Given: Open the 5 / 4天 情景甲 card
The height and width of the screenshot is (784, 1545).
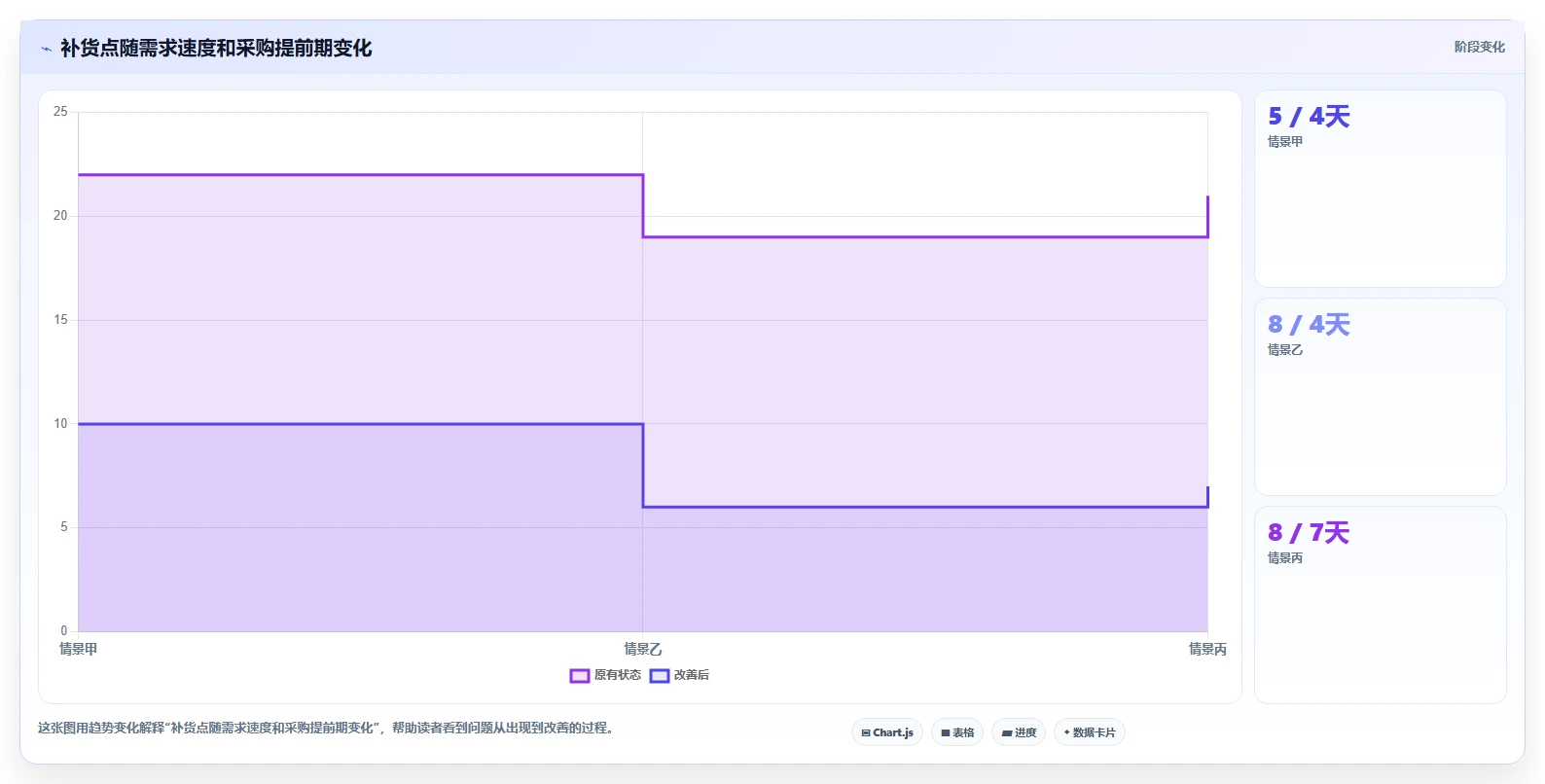Looking at the screenshot, I should 1381,189.
